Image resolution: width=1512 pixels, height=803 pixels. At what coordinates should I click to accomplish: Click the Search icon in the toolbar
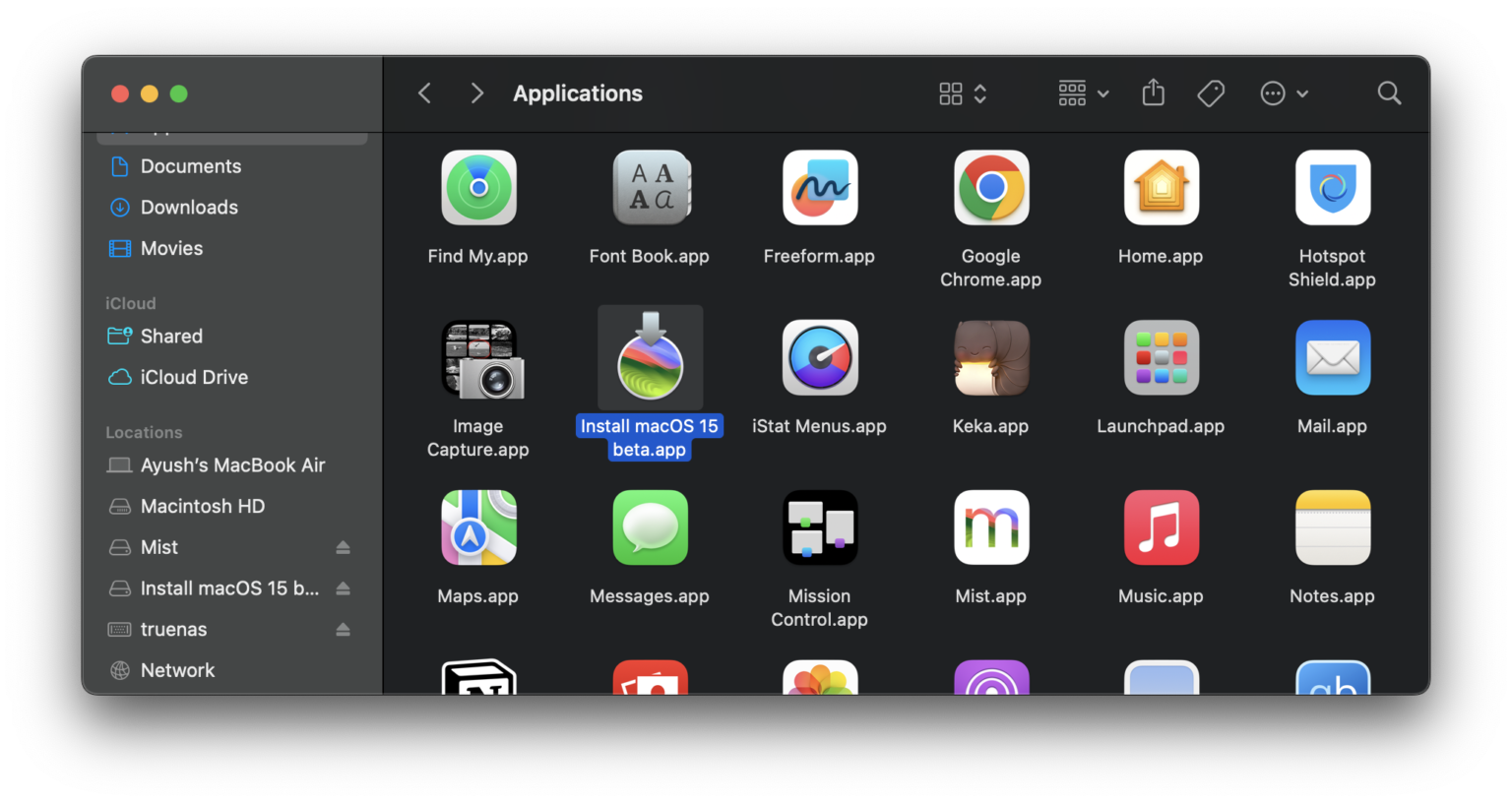(x=1389, y=93)
